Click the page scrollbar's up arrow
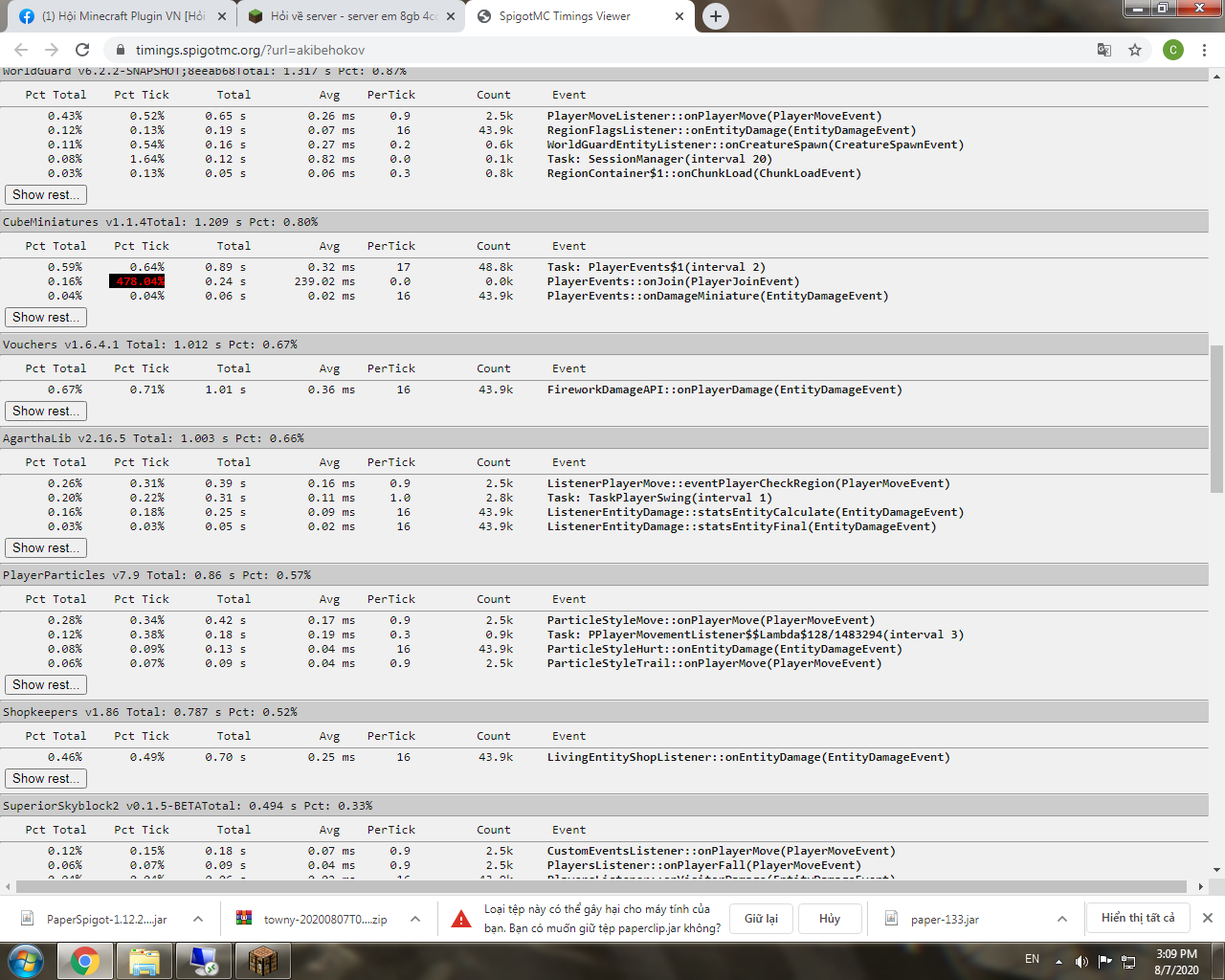This screenshot has width=1225, height=980. coord(1217,76)
